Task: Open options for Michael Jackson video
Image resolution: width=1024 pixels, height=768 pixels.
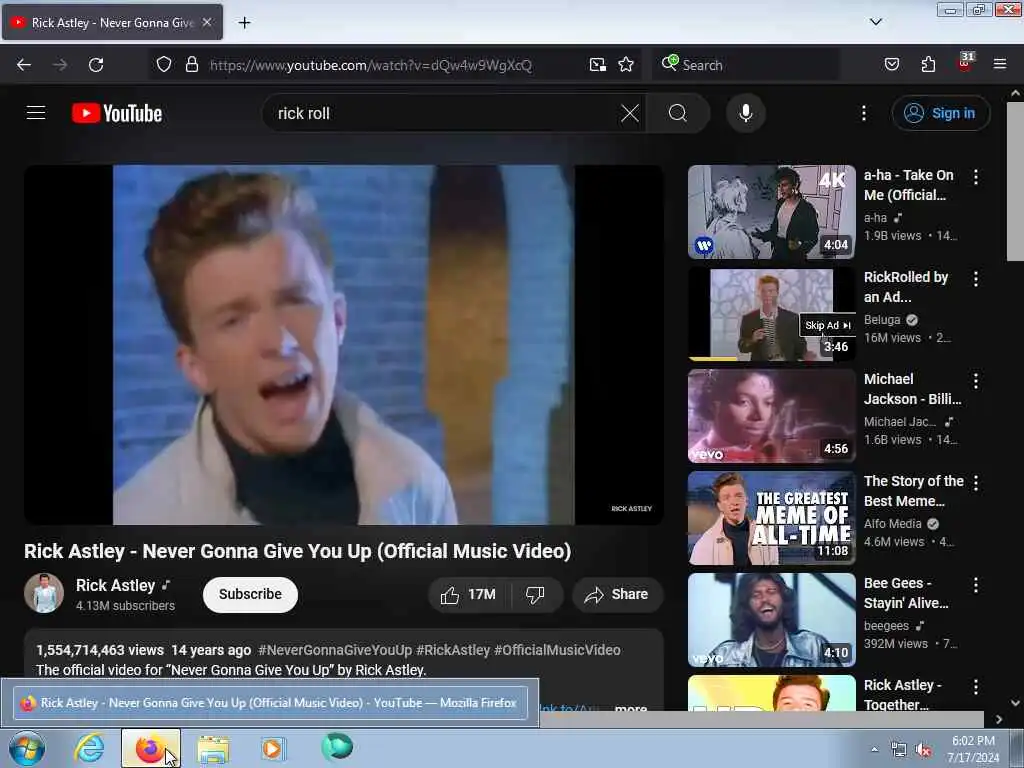Action: (x=976, y=381)
